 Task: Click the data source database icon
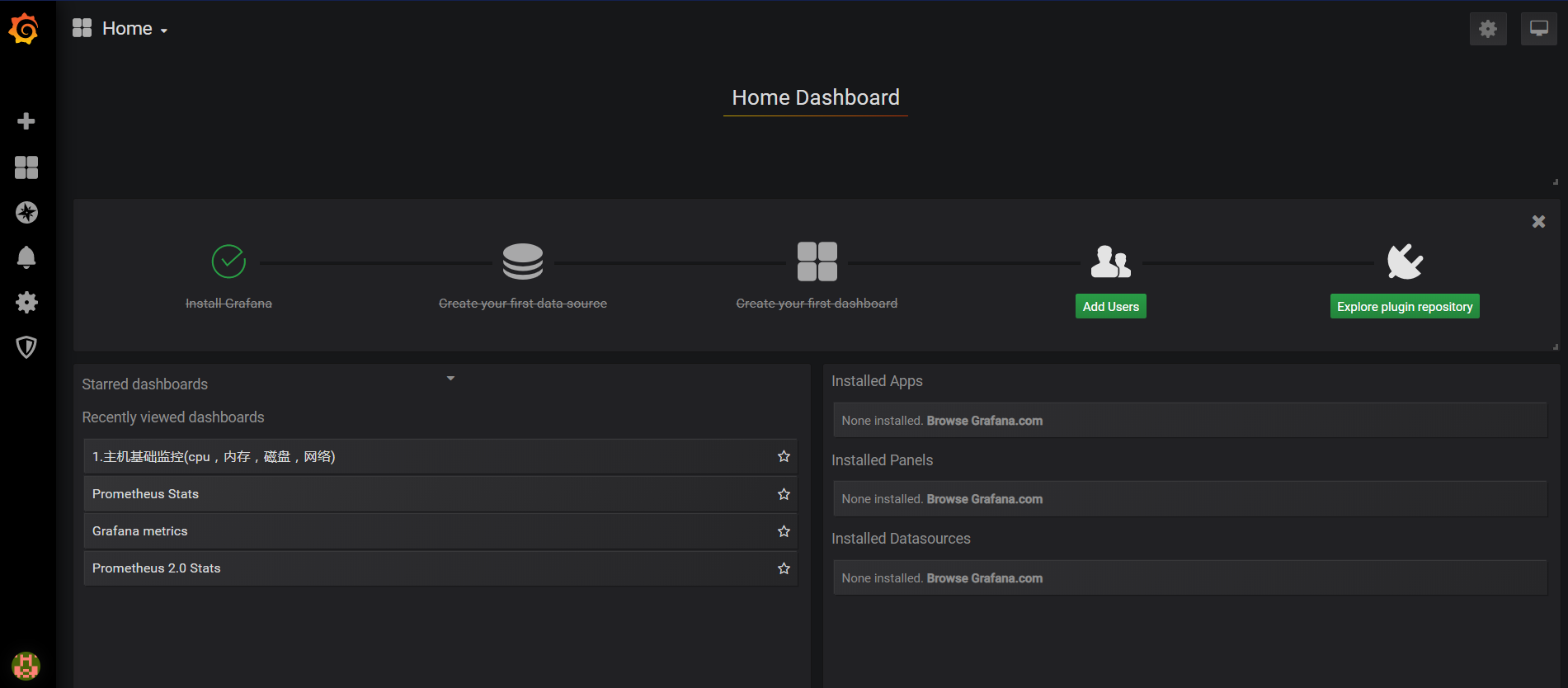coord(523,262)
